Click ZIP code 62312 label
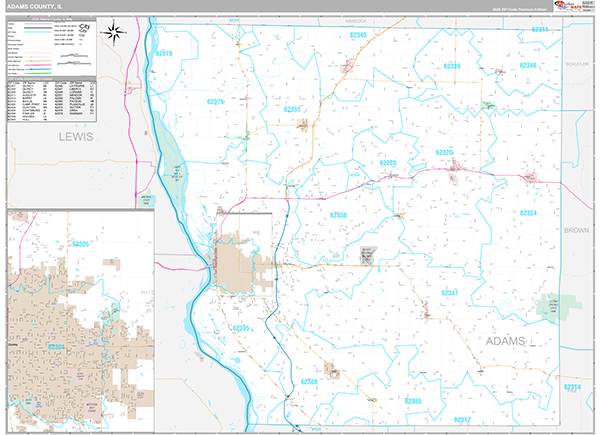 462,420
